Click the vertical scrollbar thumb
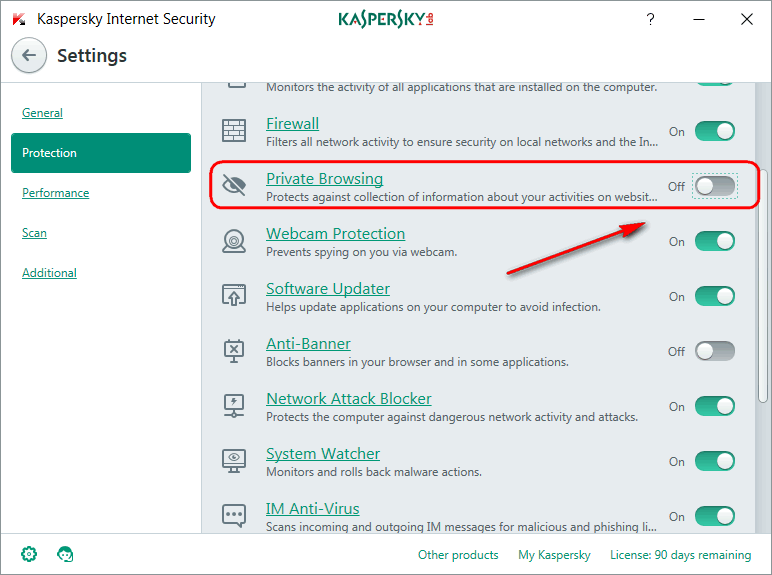Image resolution: width=772 pixels, height=575 pixels. coord(763,286)
